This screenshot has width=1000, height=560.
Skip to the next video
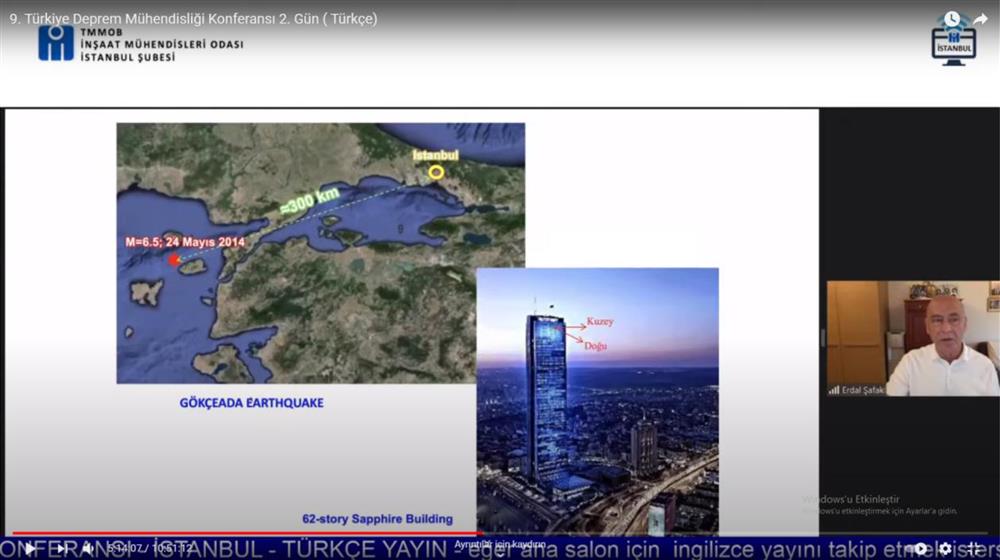pos(61,549)
